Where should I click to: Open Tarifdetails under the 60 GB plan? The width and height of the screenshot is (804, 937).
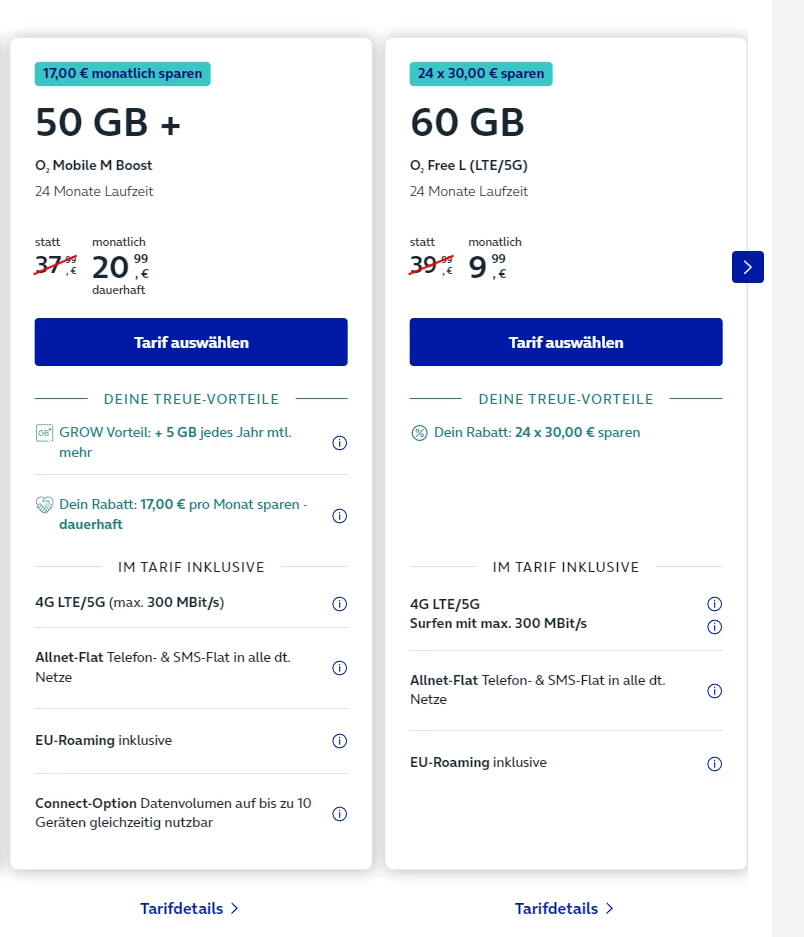point(565,908)
